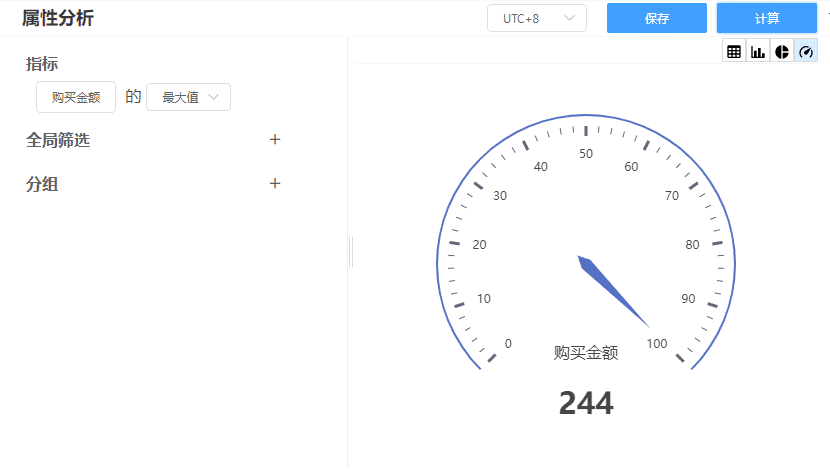Click the chevron arrow beside 最大值
830x471 pixels.
pos(214,97)
